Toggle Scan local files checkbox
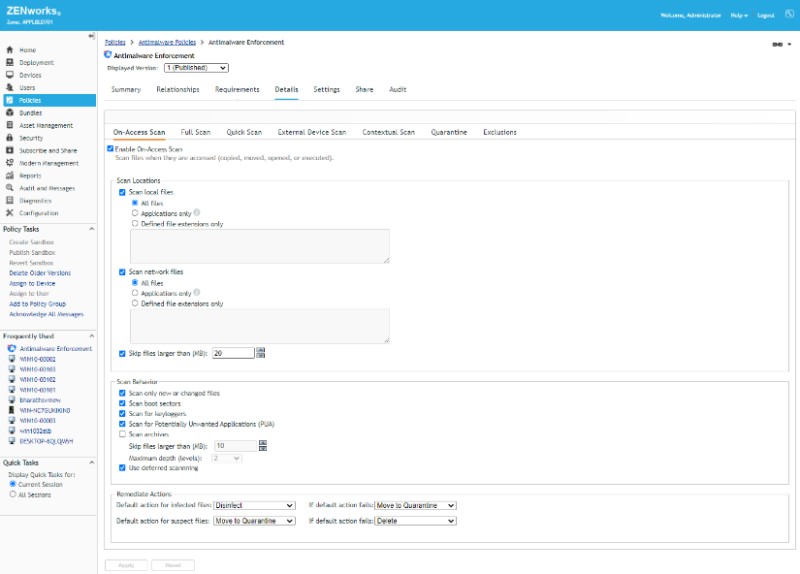Viewport: 800px width, 574px height. pos(122,192)
